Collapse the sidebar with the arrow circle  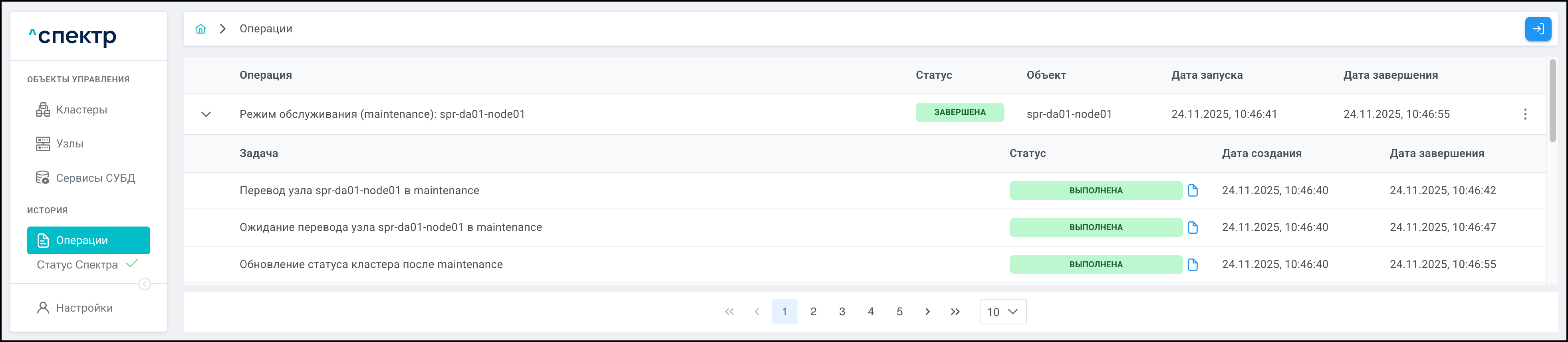coord(144,284)
